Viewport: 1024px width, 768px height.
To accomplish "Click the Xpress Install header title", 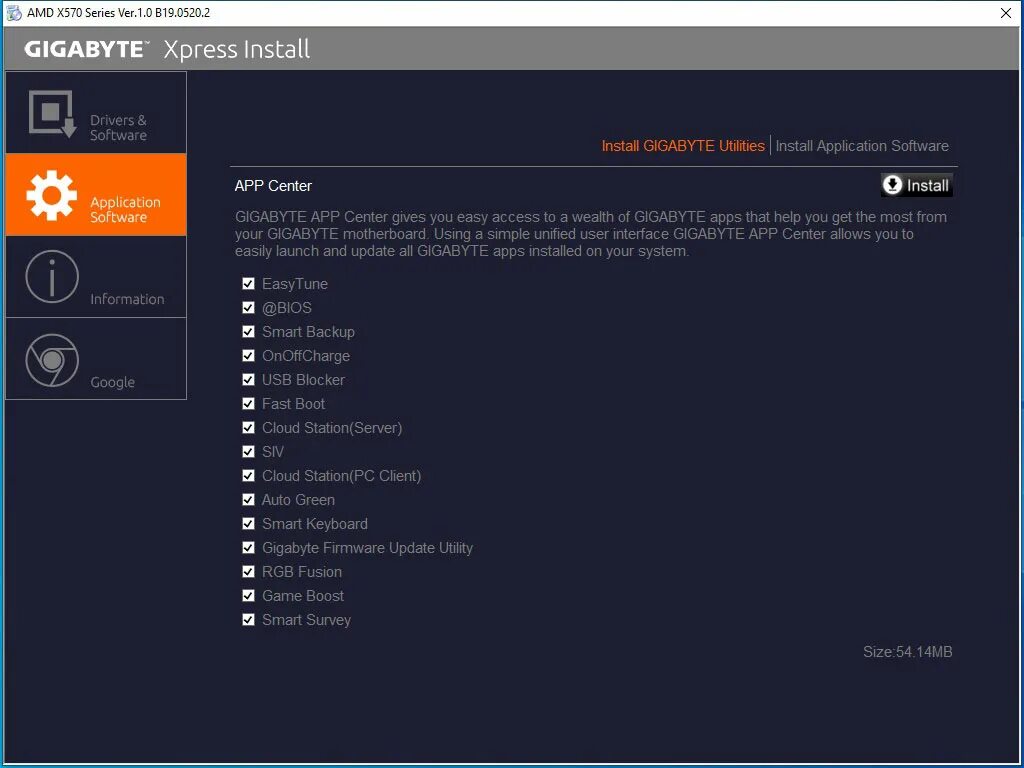I will point(236,50).
